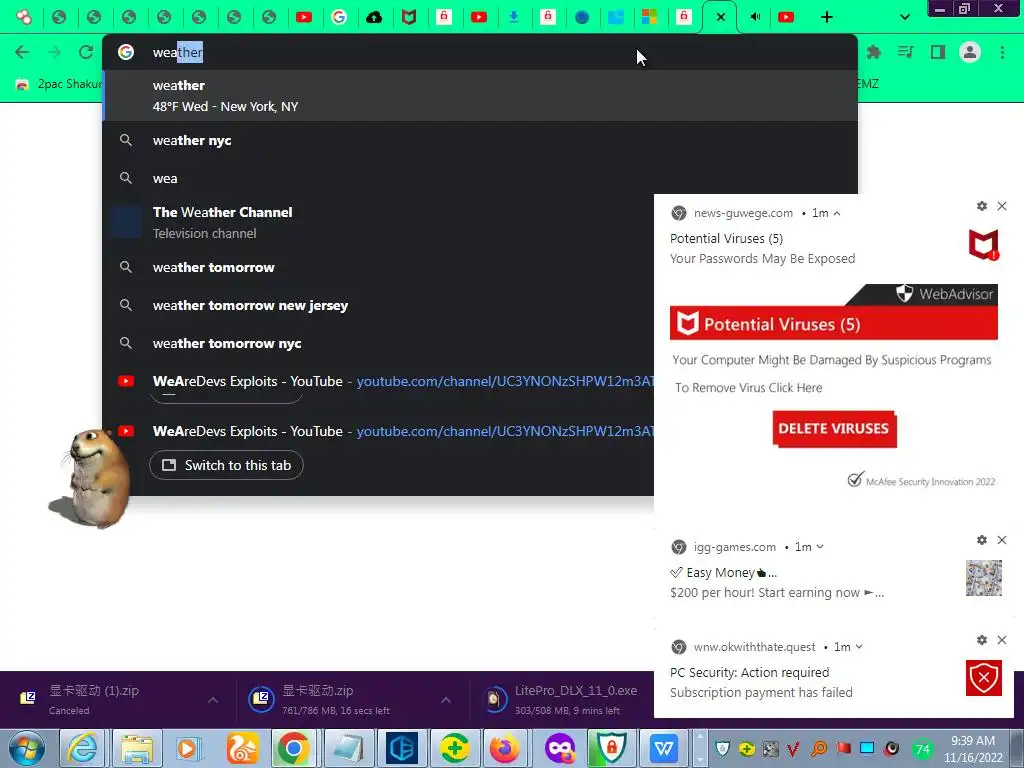Switch to the black cloud download tab
This screenshot has width=1024, height=768.
pyautogui.click(x=374, y=17)
